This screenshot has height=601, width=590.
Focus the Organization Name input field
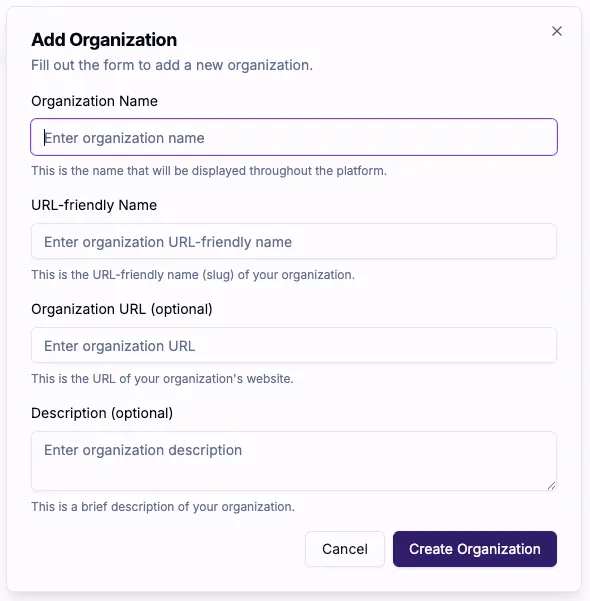294,137
